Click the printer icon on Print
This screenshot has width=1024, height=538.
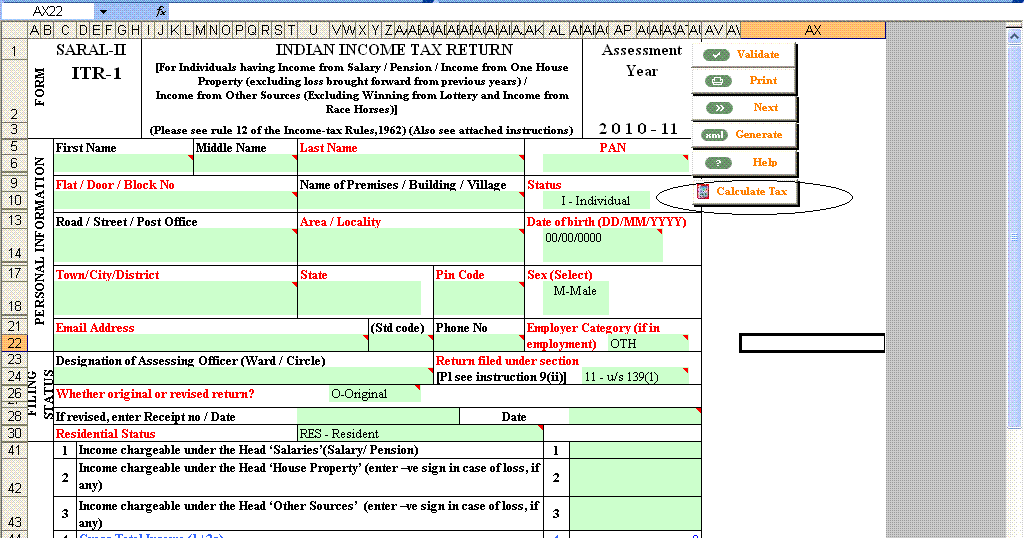click(717, 82)
